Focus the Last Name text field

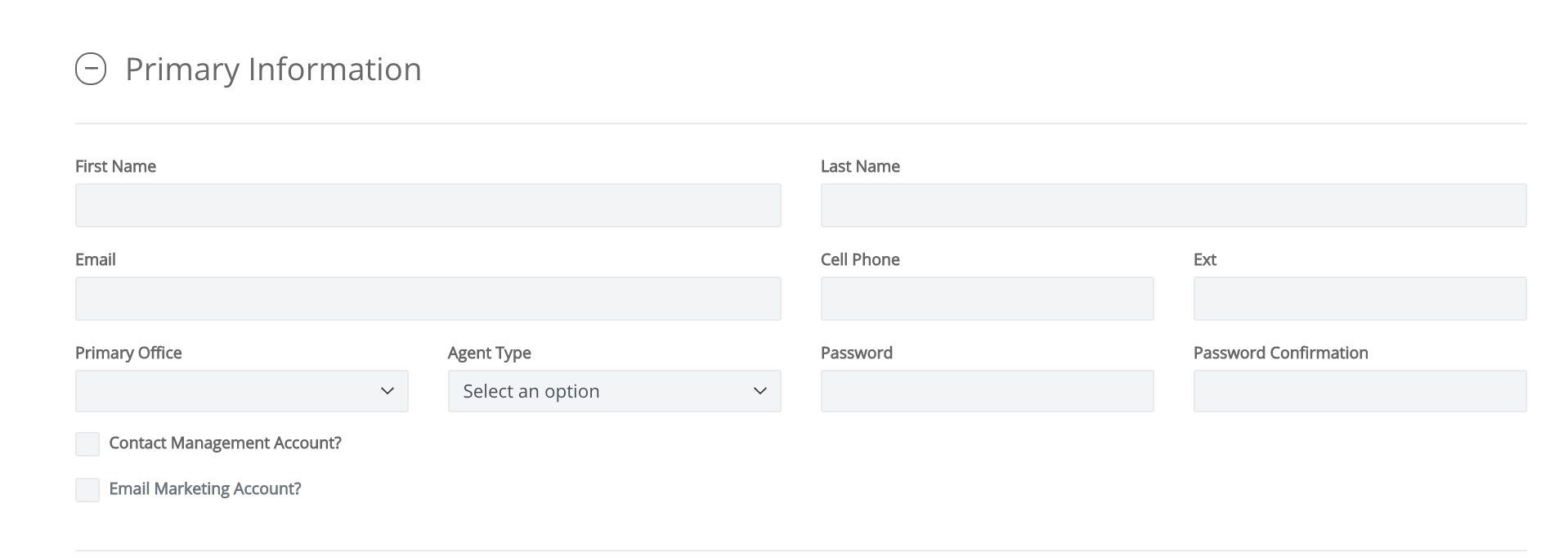1173,205
